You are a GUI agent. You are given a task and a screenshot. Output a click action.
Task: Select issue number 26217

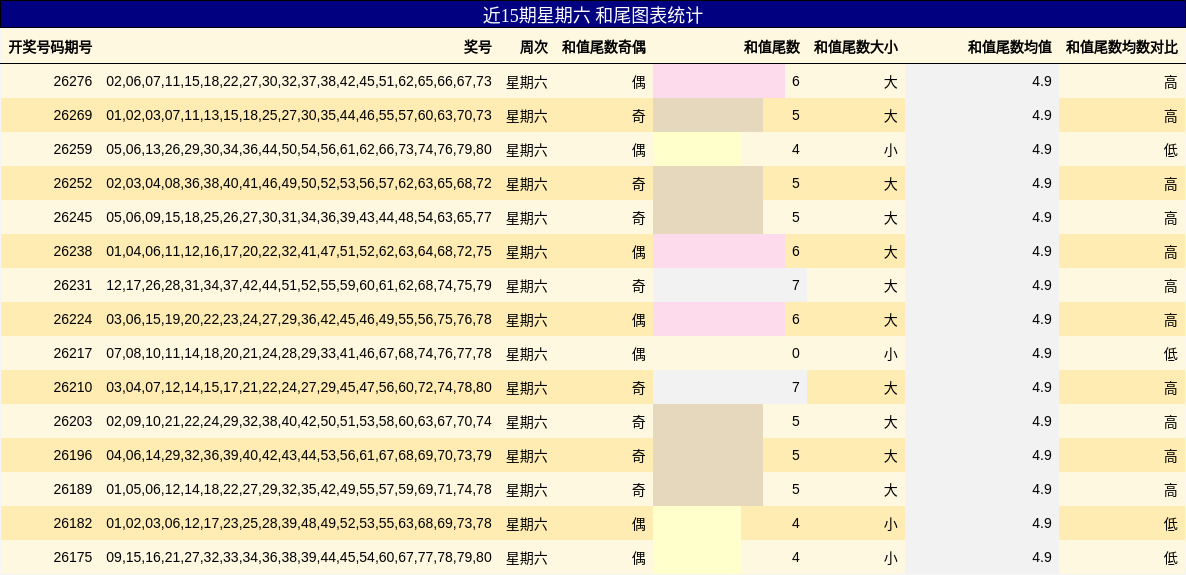[73, 354]
